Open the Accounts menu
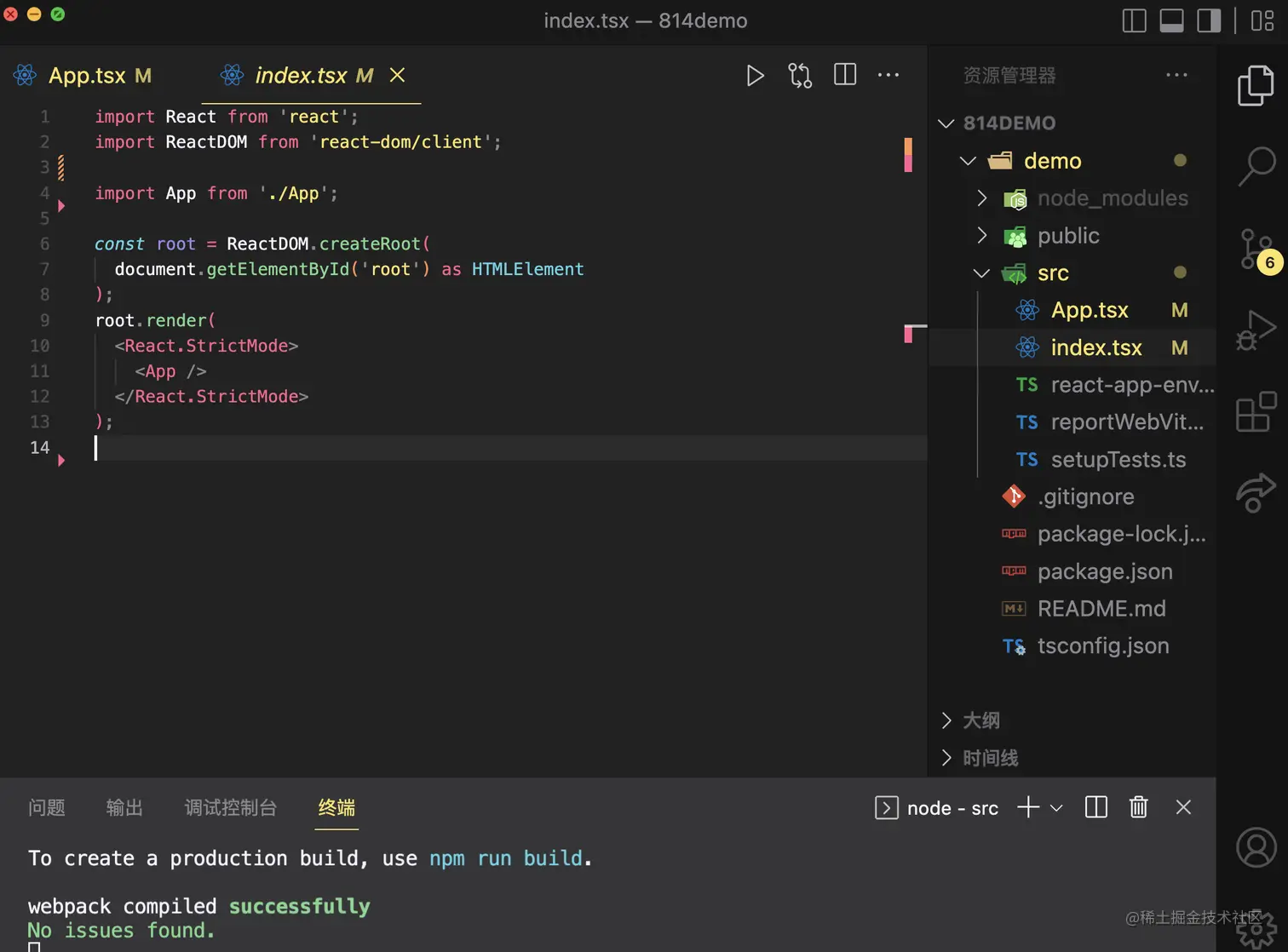Viewport: 1288px width, 952px height. (x=1256, y=847)
